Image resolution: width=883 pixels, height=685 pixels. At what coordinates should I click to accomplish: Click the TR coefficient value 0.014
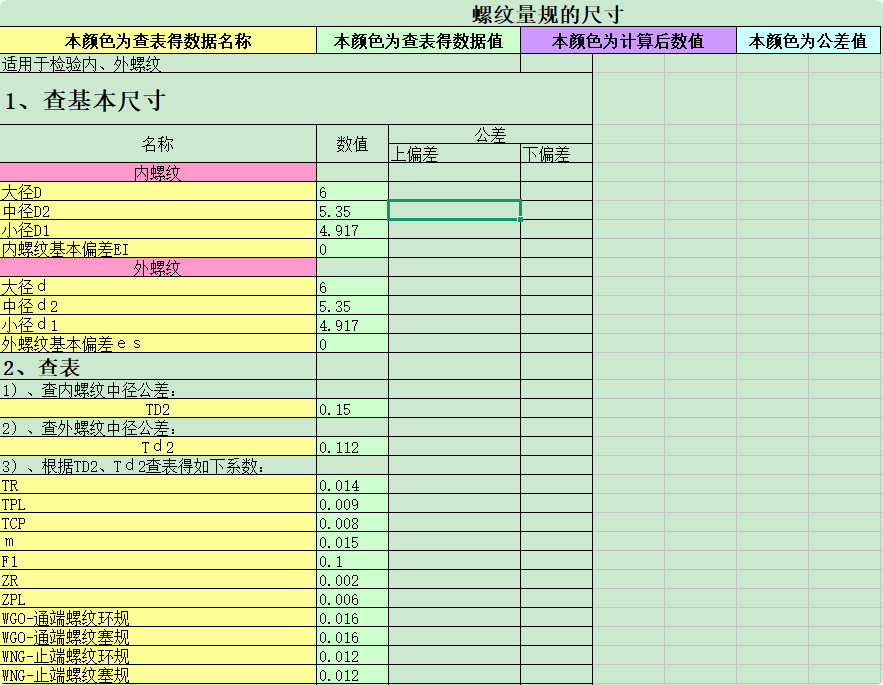[352, 485]
